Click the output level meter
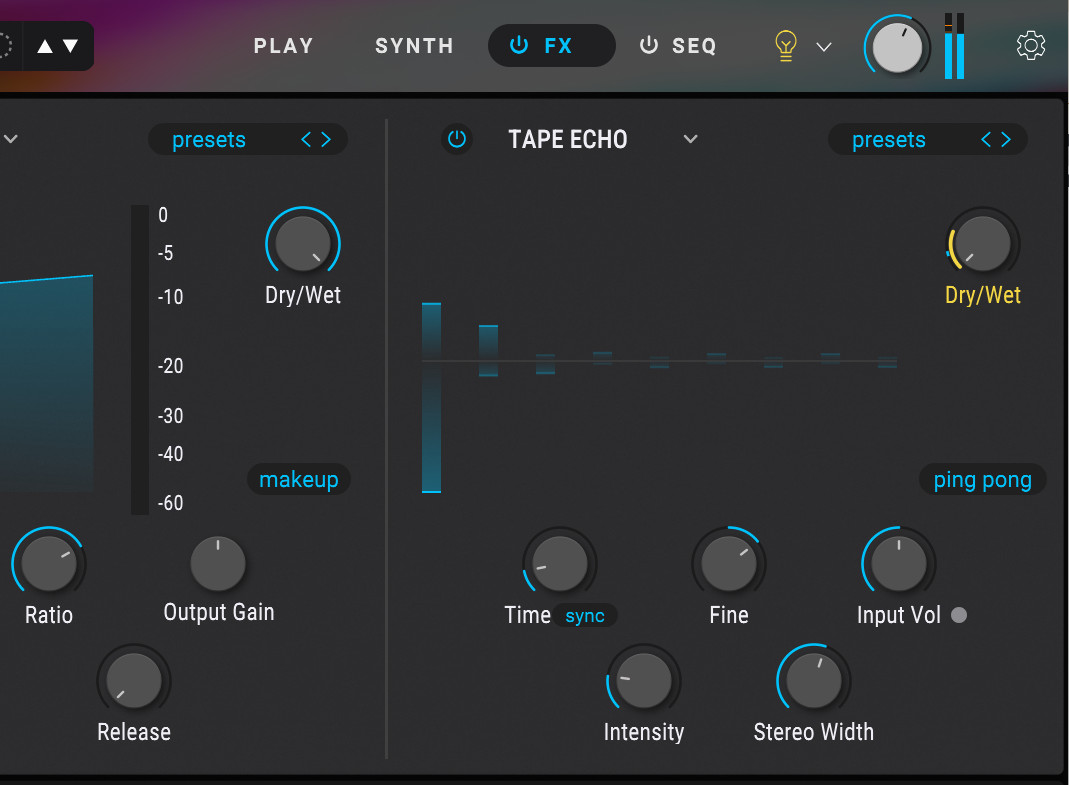This screenshot has height=785, width=1069. coord(954,46)
